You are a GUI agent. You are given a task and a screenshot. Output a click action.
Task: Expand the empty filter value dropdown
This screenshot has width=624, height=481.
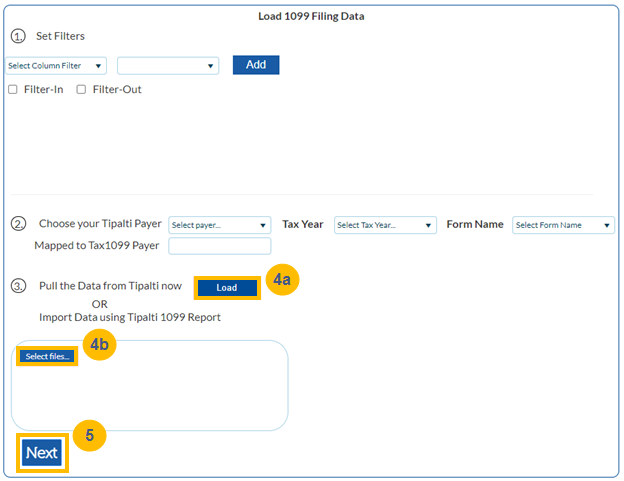[168, 66]
